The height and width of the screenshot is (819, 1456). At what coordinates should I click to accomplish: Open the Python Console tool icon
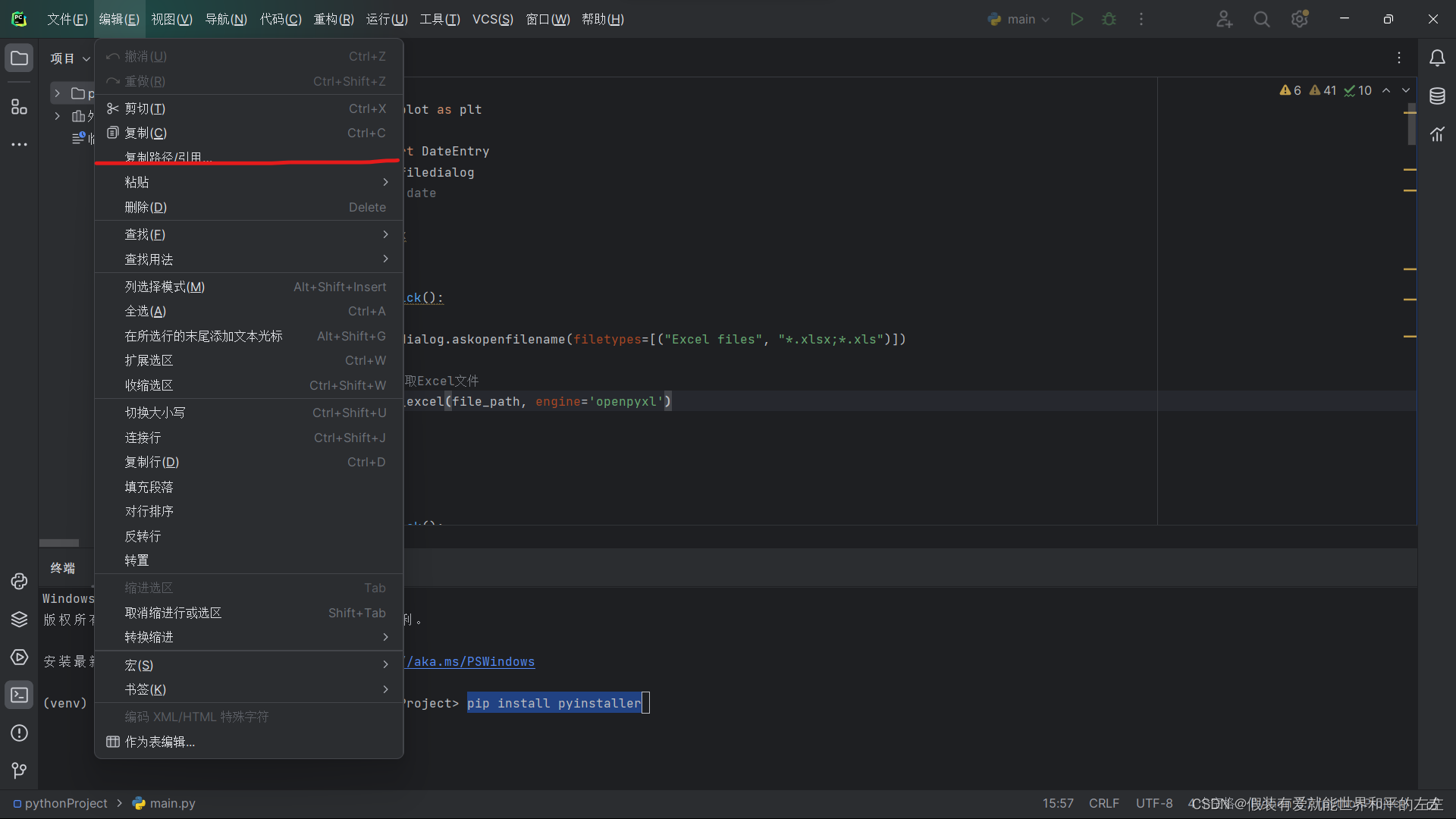pyautogui.click(x=19, y=581)
